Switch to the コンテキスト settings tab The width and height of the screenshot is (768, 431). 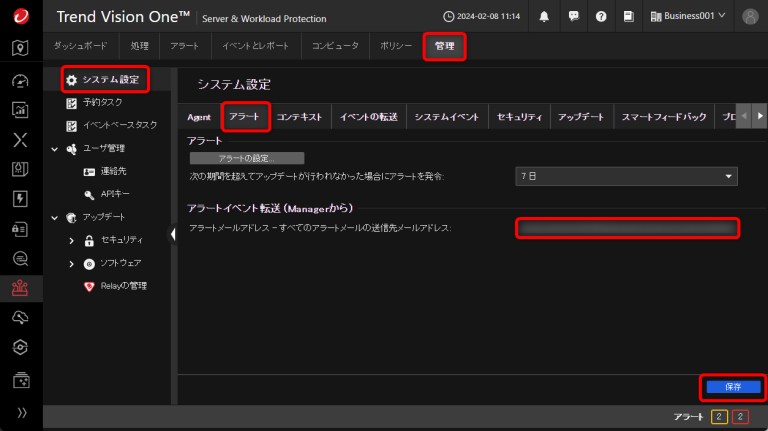click(x=300, y=117)
